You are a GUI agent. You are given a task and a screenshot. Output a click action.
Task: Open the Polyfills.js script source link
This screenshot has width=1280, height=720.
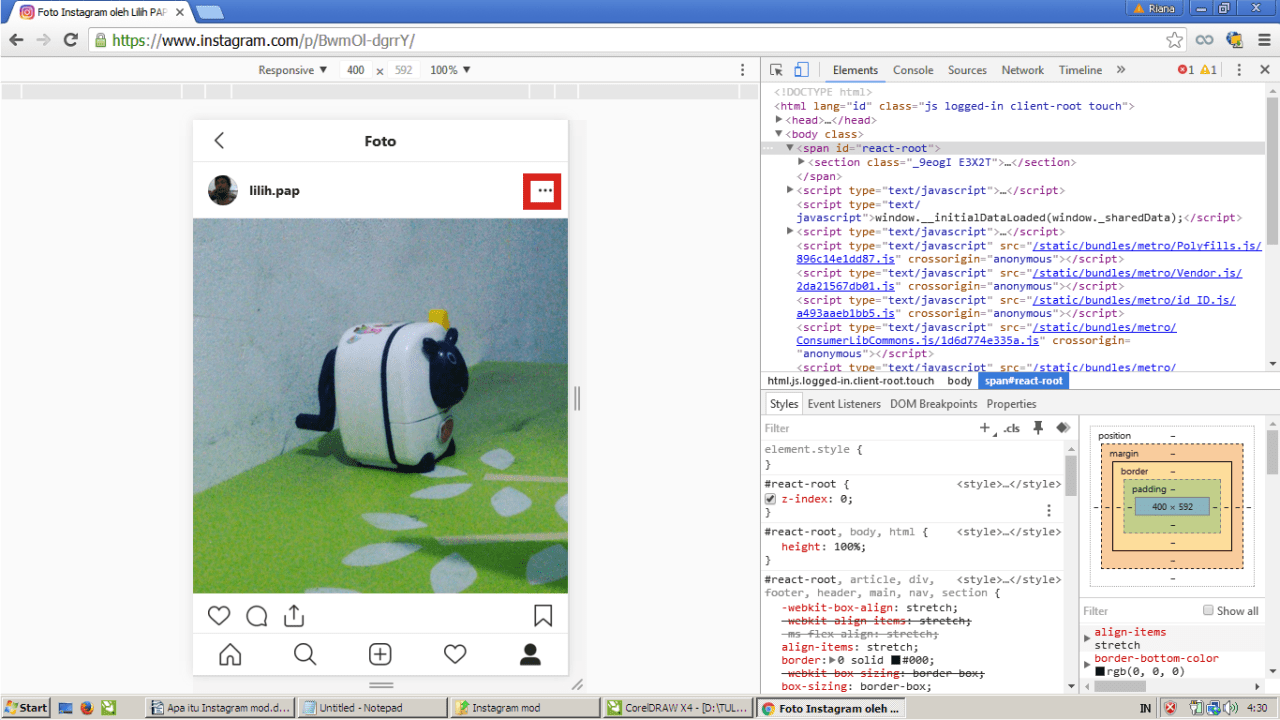(x=1029, y=252)
